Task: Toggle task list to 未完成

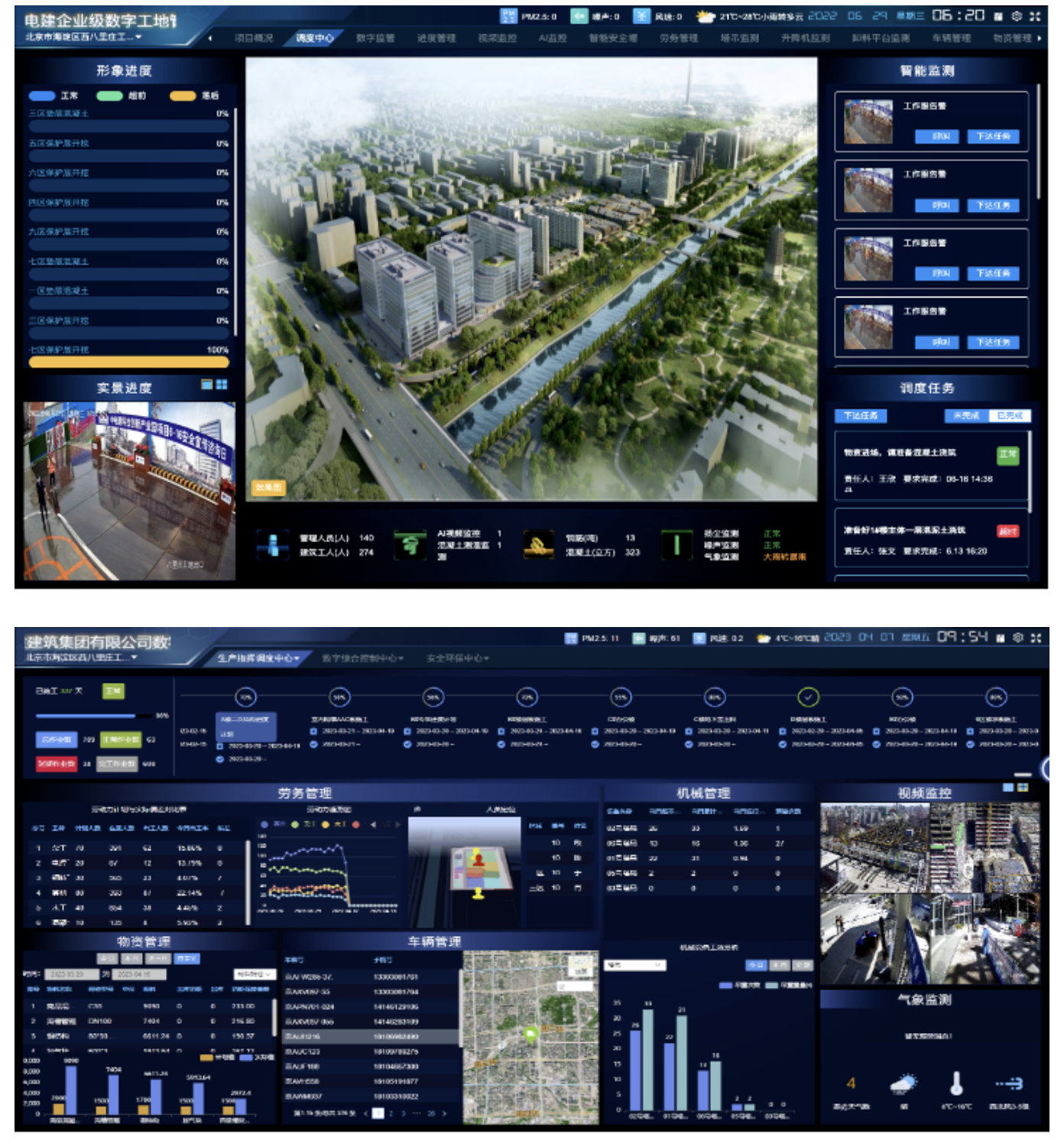Action: [x=966, y=416]
